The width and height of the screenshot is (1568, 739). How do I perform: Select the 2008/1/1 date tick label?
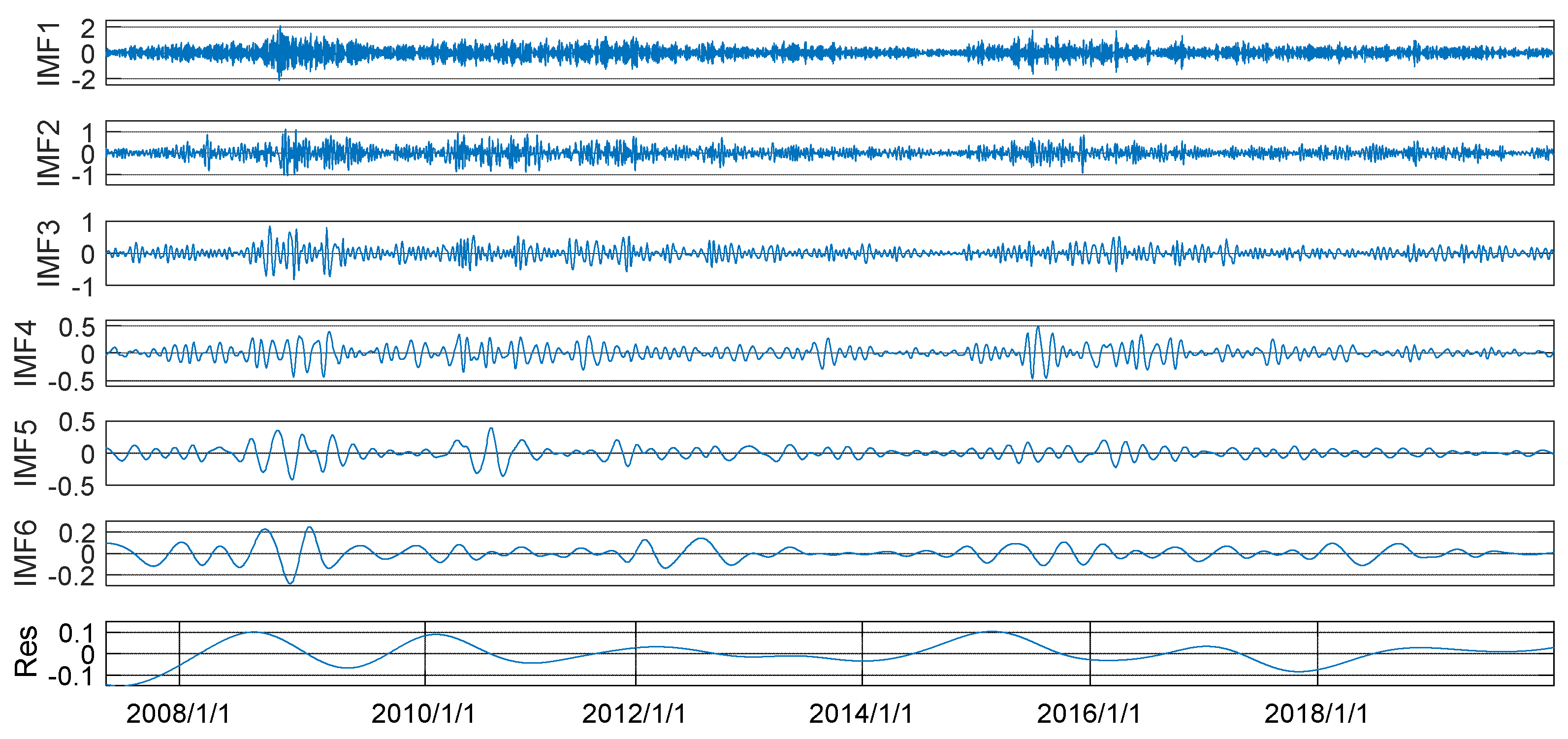coord(178,713)
